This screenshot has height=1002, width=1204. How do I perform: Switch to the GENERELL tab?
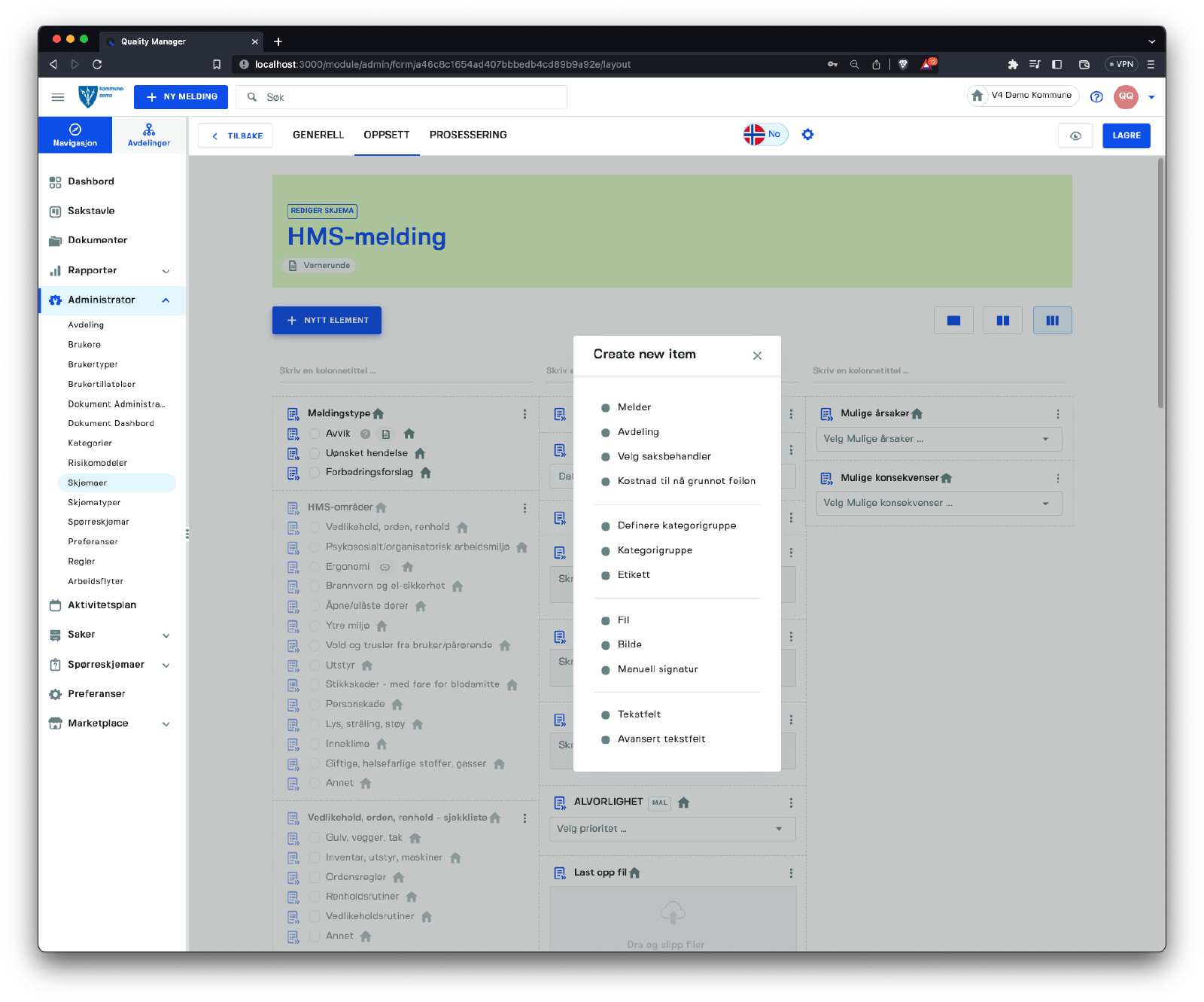click(318, 135)
